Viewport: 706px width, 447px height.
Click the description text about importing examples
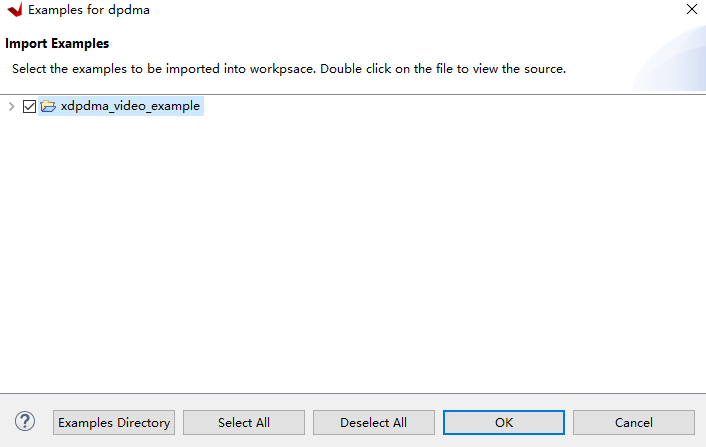point(288,69)
